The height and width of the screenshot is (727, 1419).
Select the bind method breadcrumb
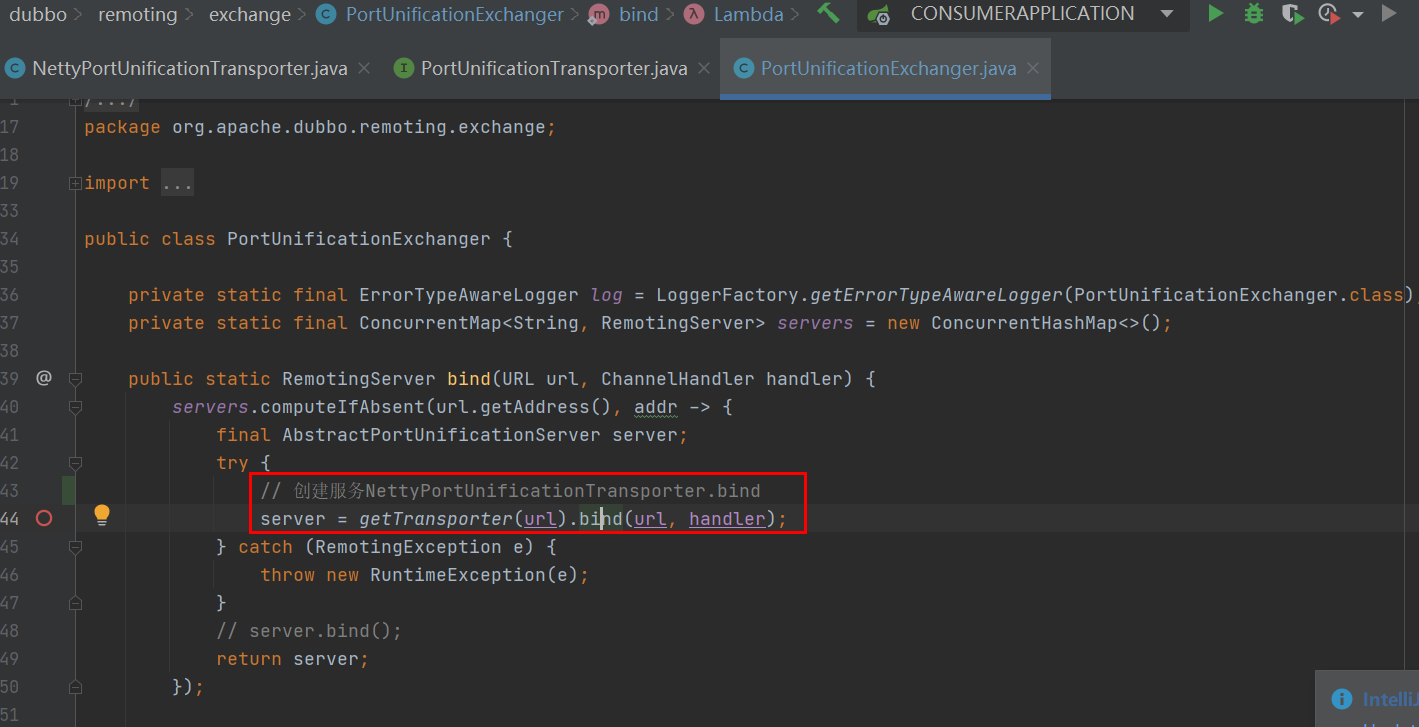pyautogui.click(x=638, y=14)
